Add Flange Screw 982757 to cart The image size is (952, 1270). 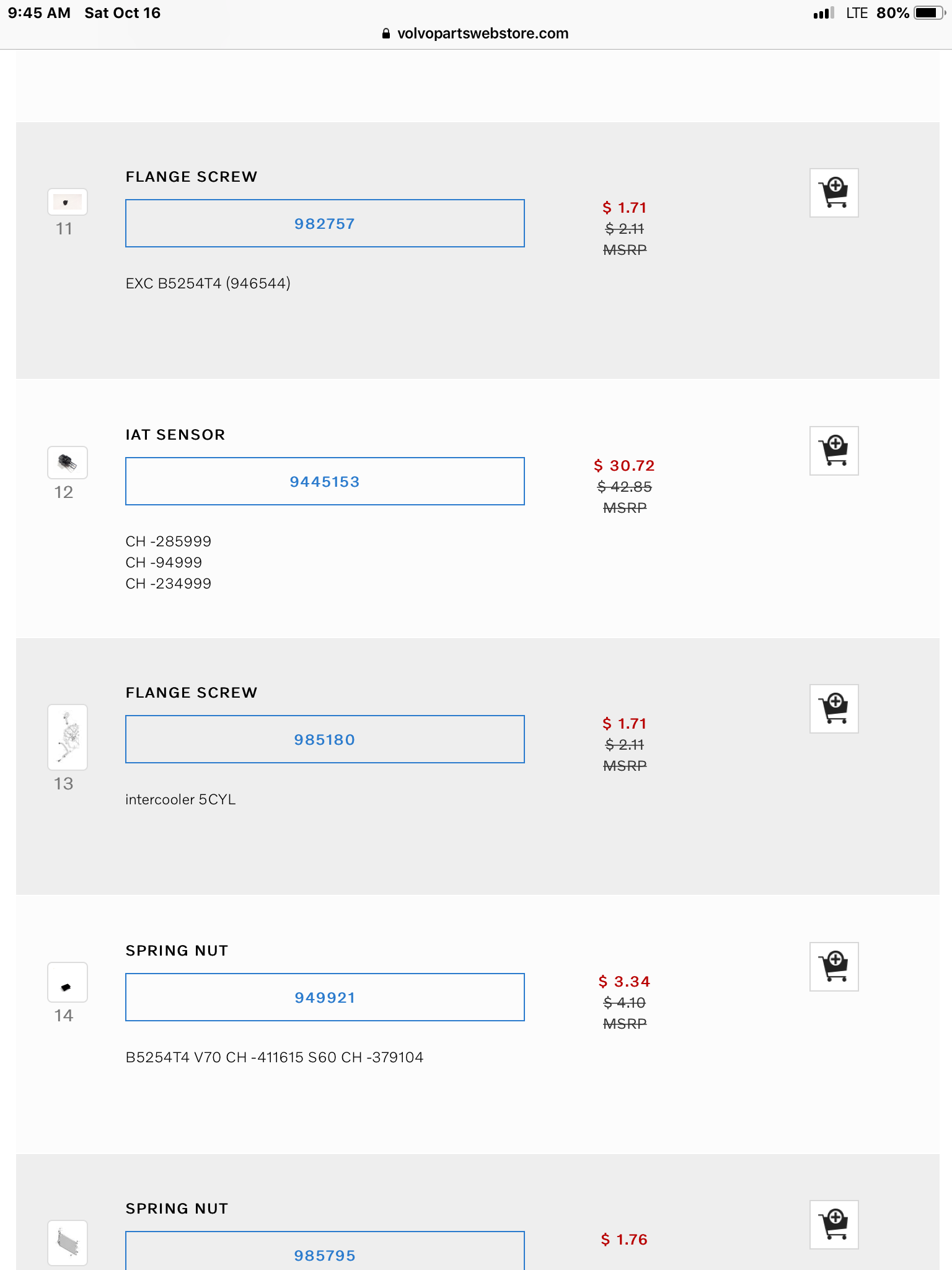[834, 193]
